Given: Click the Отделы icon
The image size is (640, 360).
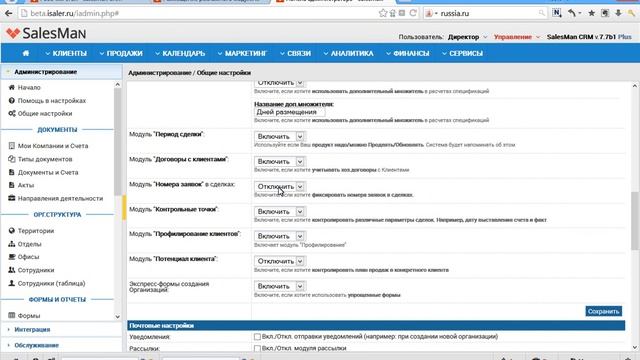Looking at the screenshot, I should point(11,244).
